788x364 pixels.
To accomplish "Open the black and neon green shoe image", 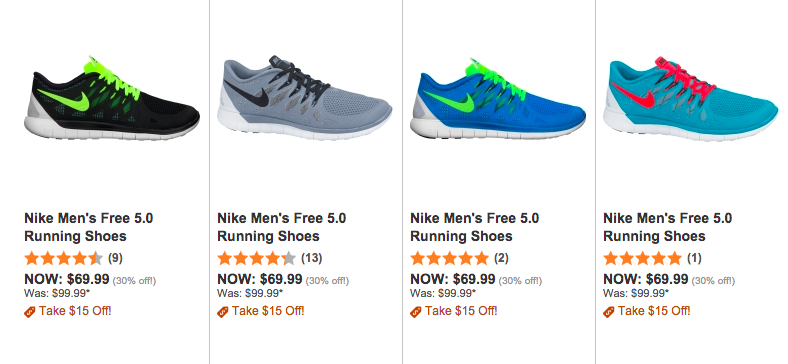I will pos(112,97).
